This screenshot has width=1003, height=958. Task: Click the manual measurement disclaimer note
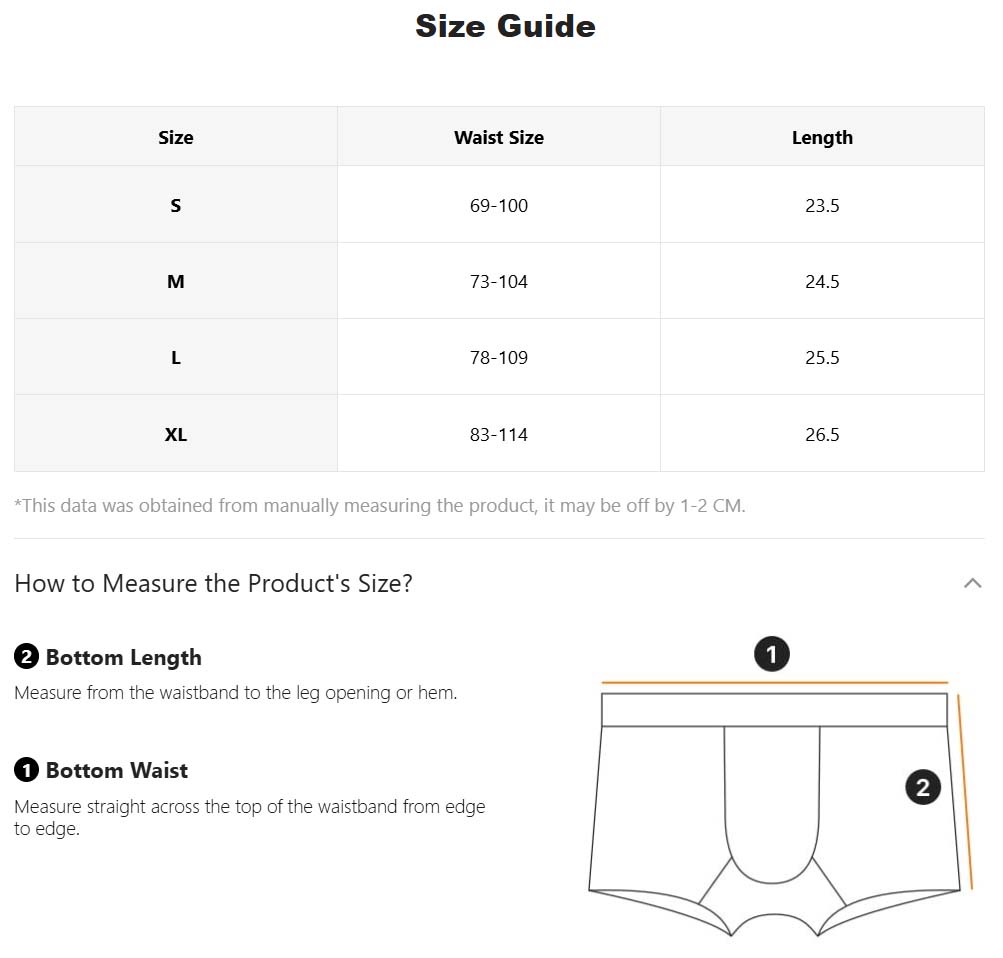click(x=380, y=506)
